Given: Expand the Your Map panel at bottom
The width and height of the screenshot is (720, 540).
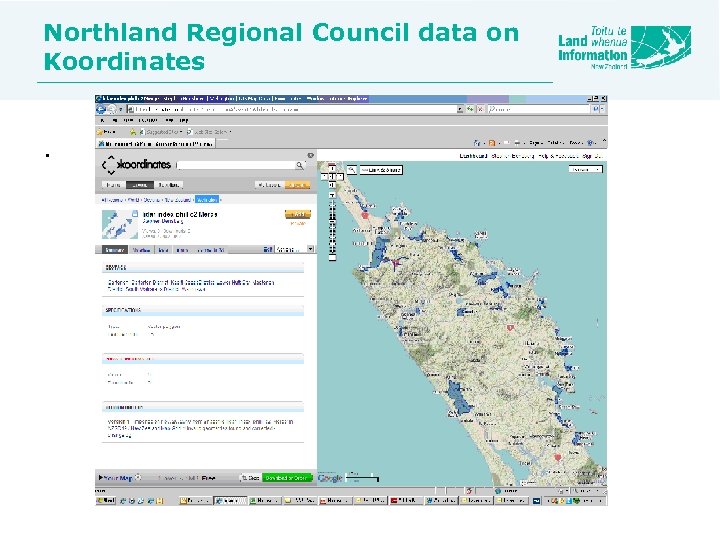Looking at the screenshot, I should (x=115, y=478).
